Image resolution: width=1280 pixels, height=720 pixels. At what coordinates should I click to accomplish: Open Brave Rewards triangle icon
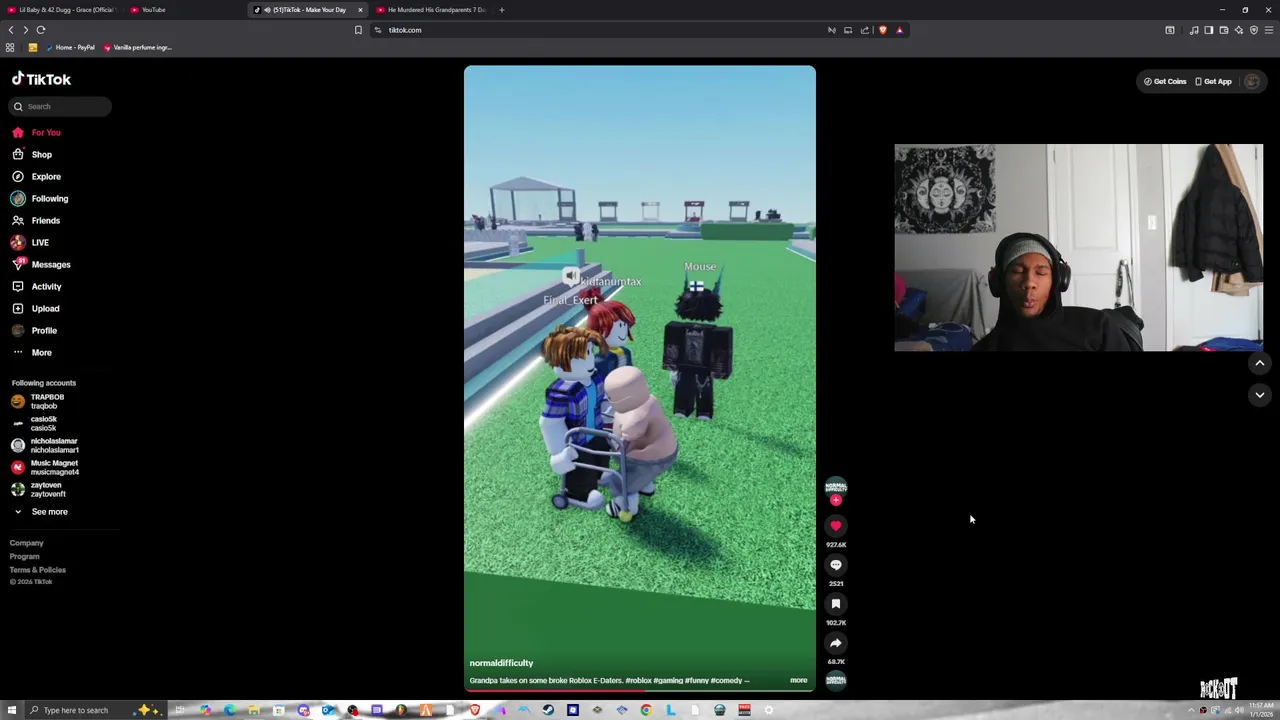click(x=899, y=30)
